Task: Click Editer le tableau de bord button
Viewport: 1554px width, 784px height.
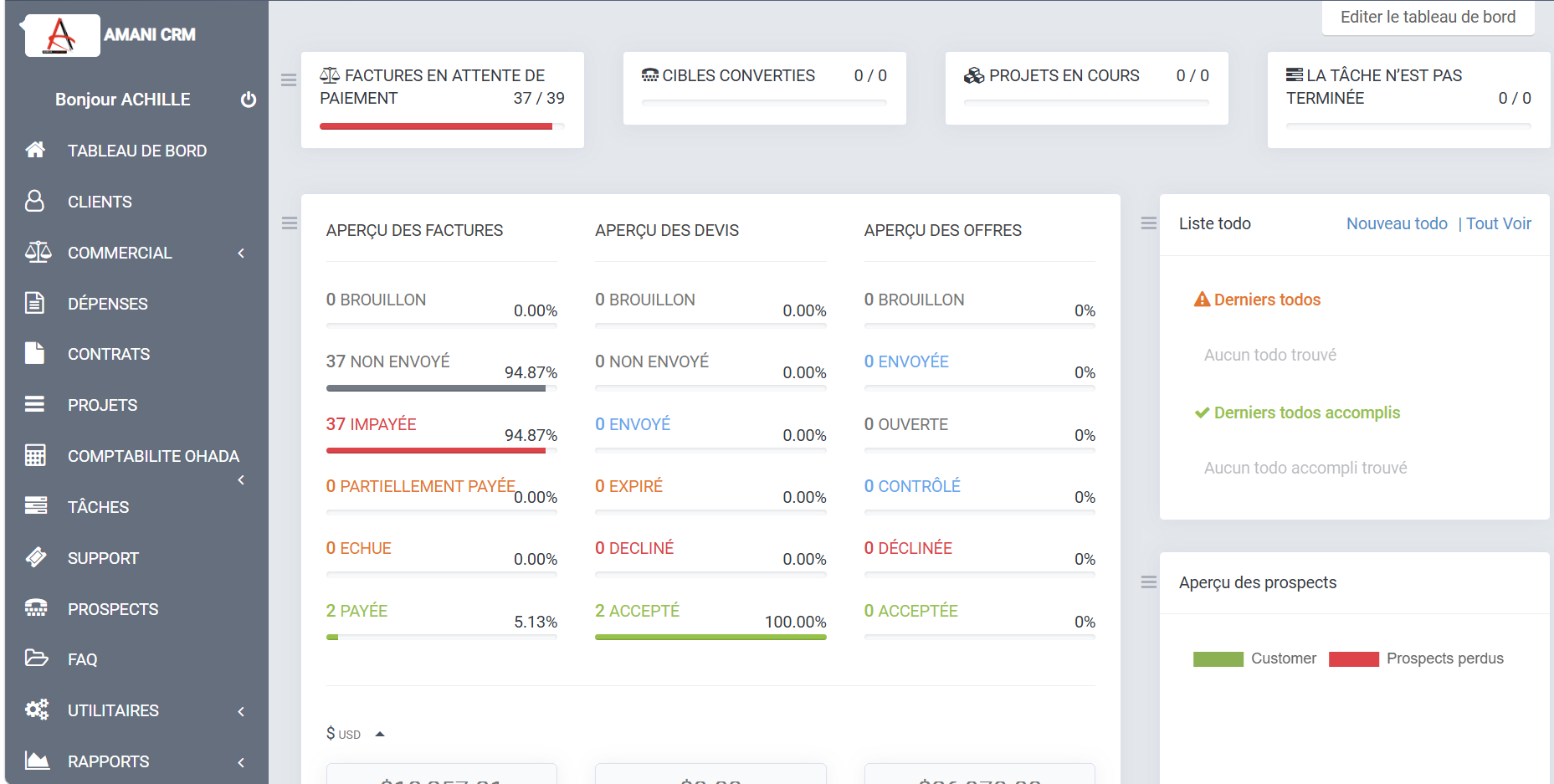Action: [1428, 17]
